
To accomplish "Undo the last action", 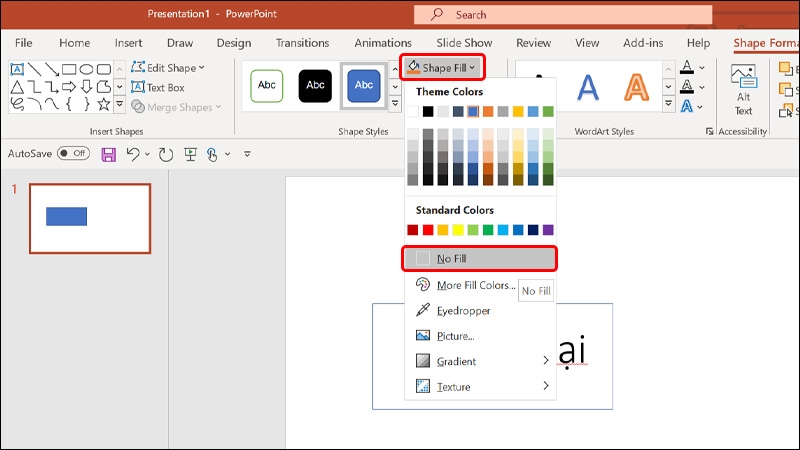I will point(133,154).
